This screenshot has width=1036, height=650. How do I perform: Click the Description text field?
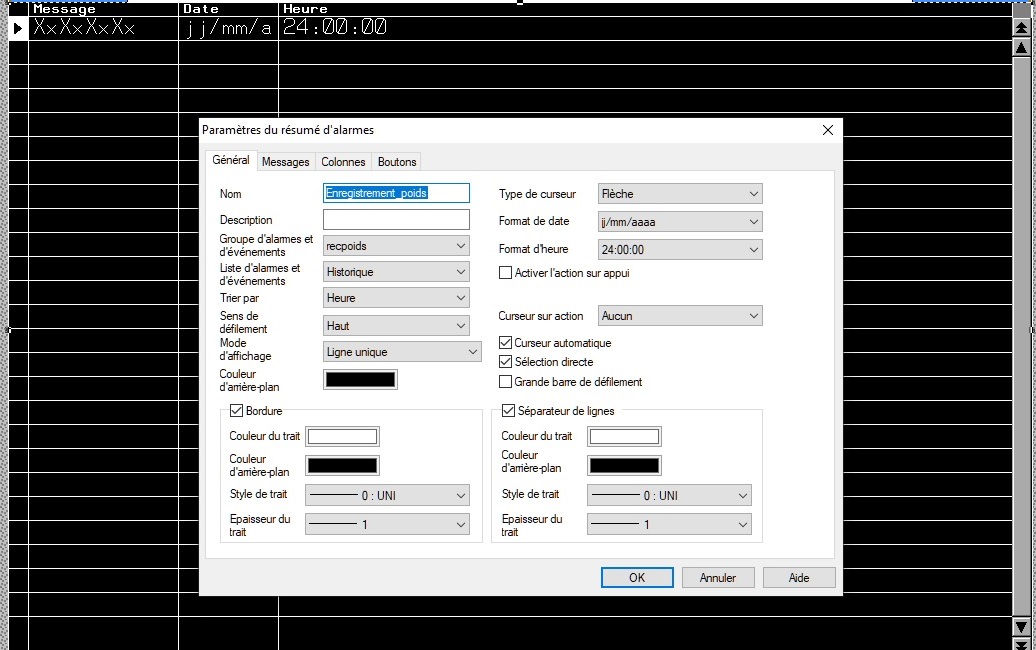(396, 220)
